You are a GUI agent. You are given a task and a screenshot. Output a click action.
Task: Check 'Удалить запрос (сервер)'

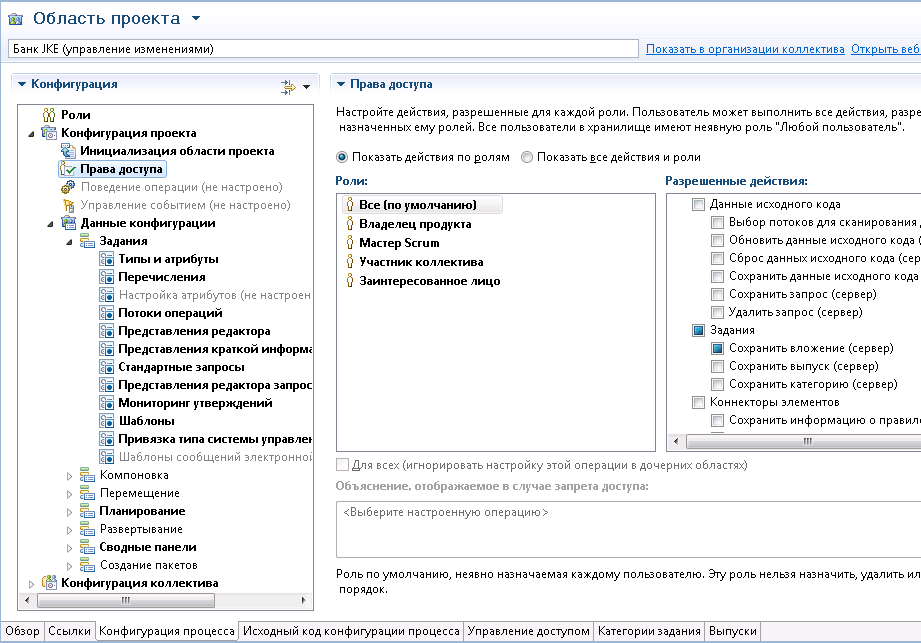pyautogui.click(x=717, y=312)
